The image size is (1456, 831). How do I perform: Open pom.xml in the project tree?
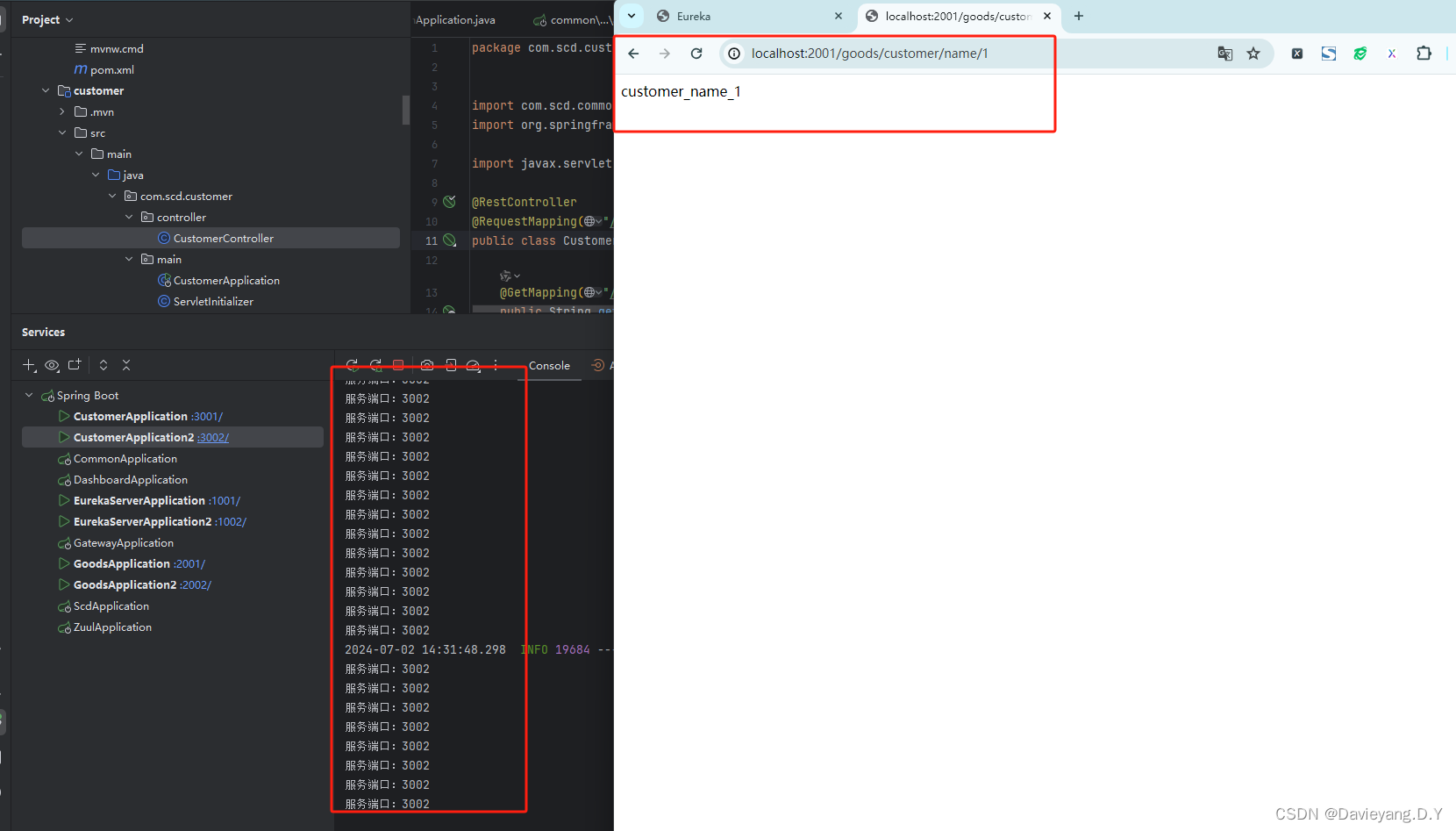click(x=112, y=69)
